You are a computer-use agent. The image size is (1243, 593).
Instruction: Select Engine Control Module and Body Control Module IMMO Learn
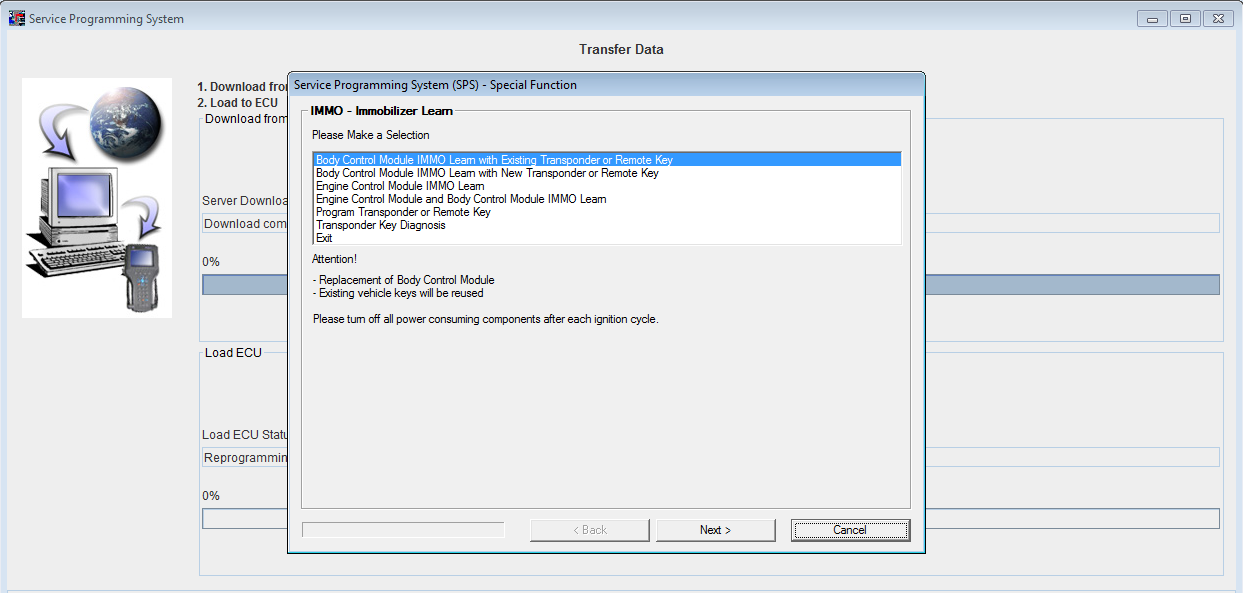pos(607,199)
